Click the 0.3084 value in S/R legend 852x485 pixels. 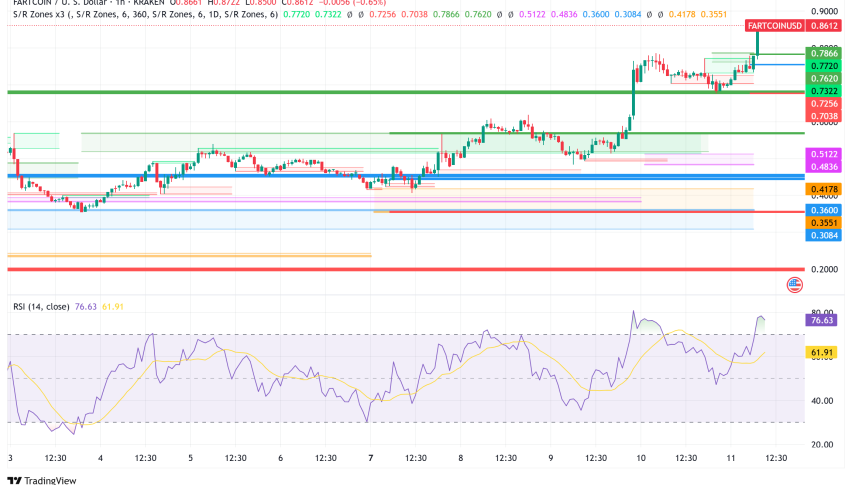[628, 14]
